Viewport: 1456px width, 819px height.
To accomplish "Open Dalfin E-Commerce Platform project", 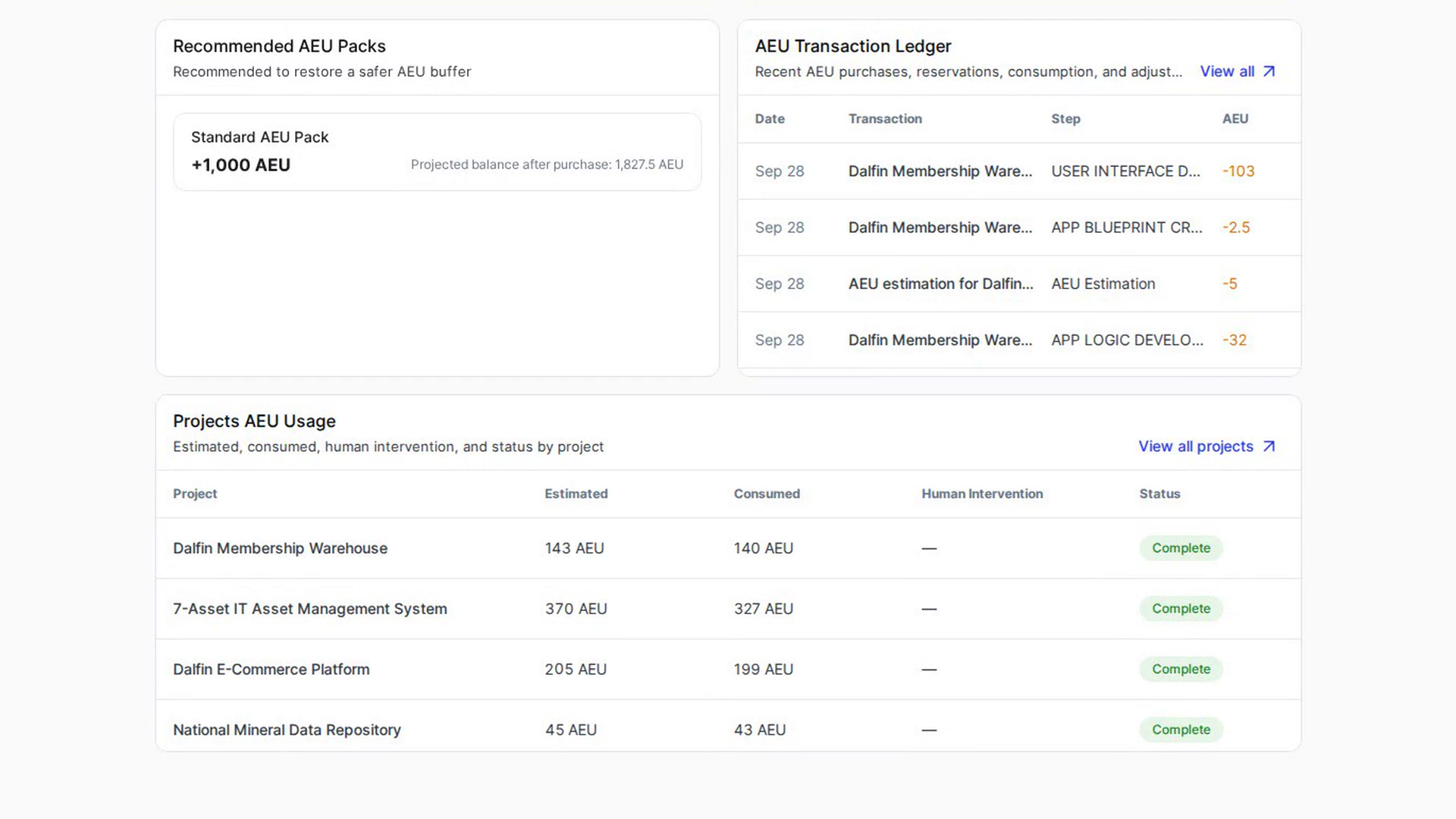I will pyautogui.click(x=271, y=670).
